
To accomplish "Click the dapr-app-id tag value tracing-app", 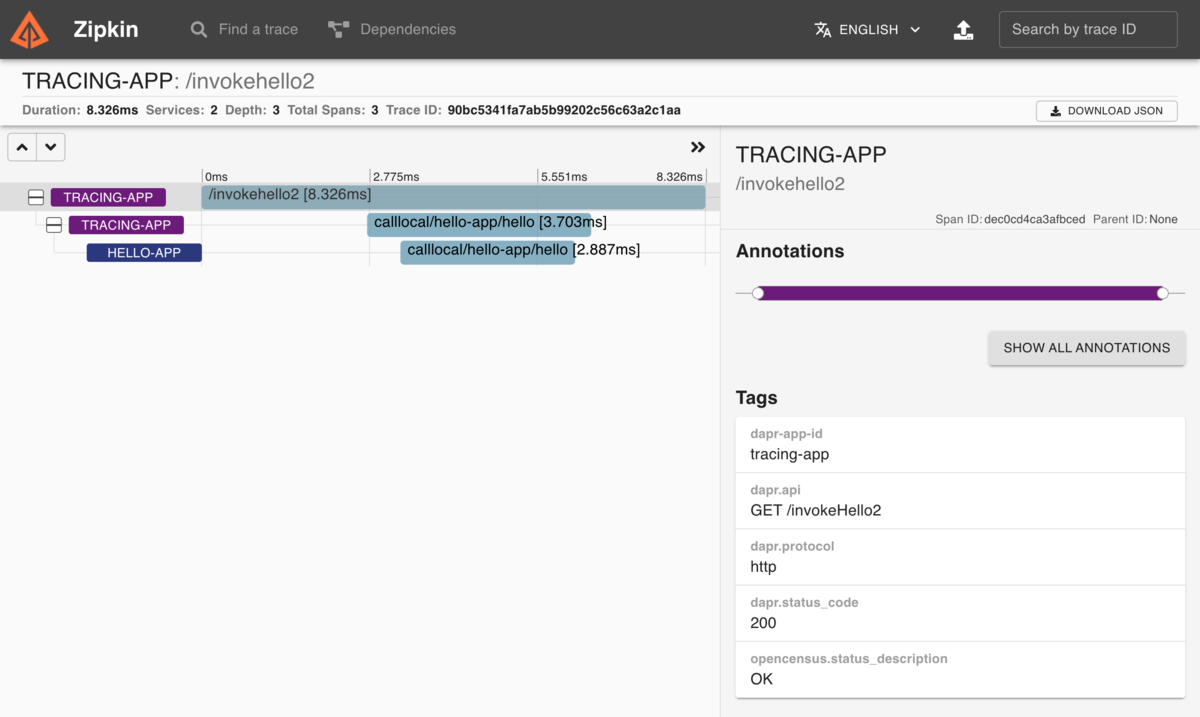I will tap(790, 454).
